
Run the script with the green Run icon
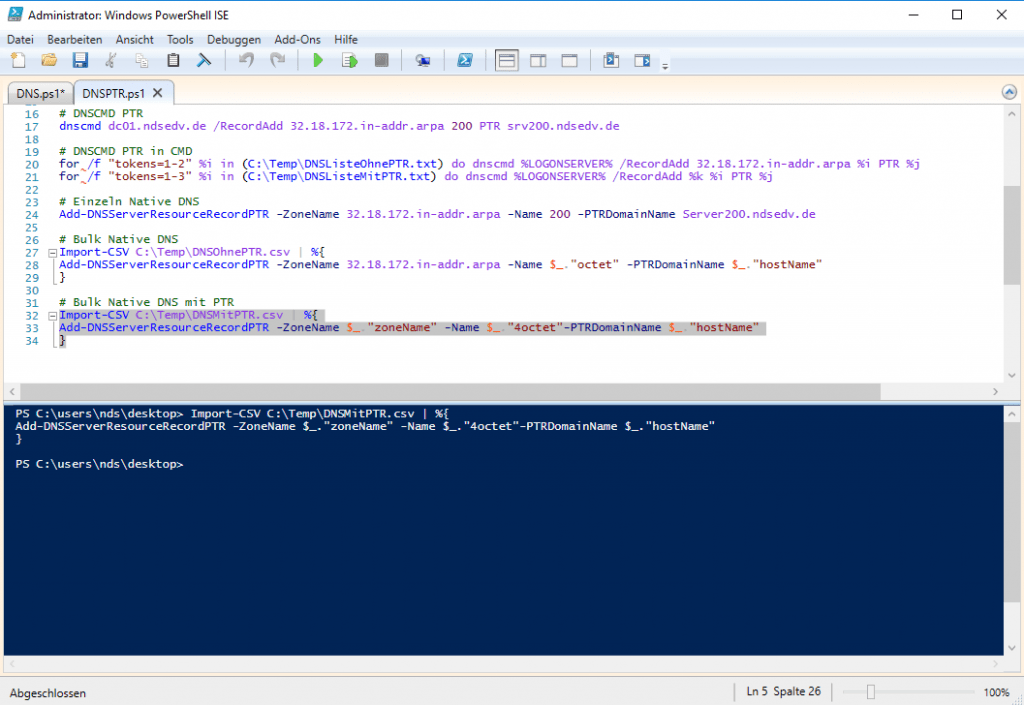[x=318, y=60]
